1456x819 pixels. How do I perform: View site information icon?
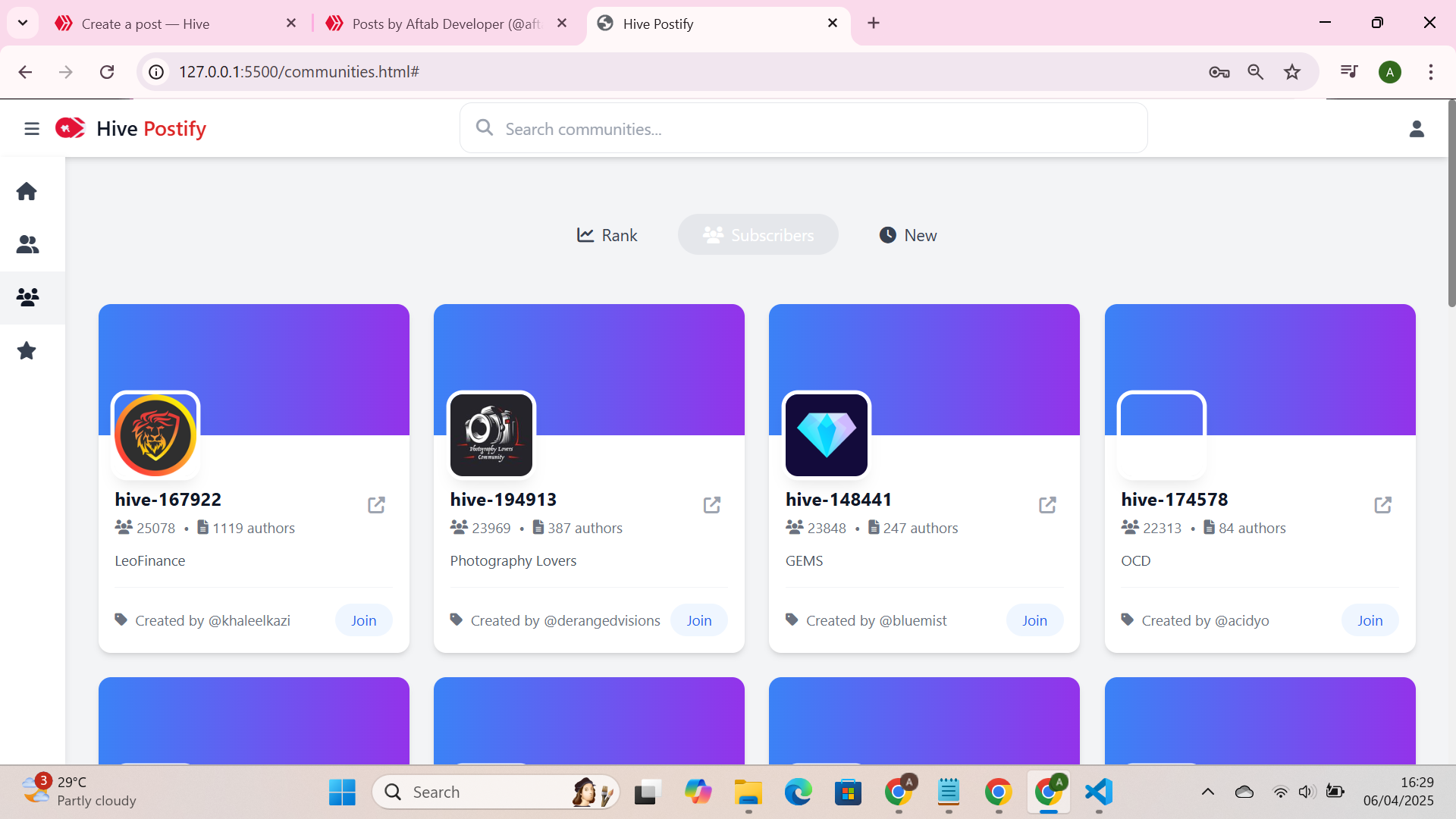[x=156, y=72]
